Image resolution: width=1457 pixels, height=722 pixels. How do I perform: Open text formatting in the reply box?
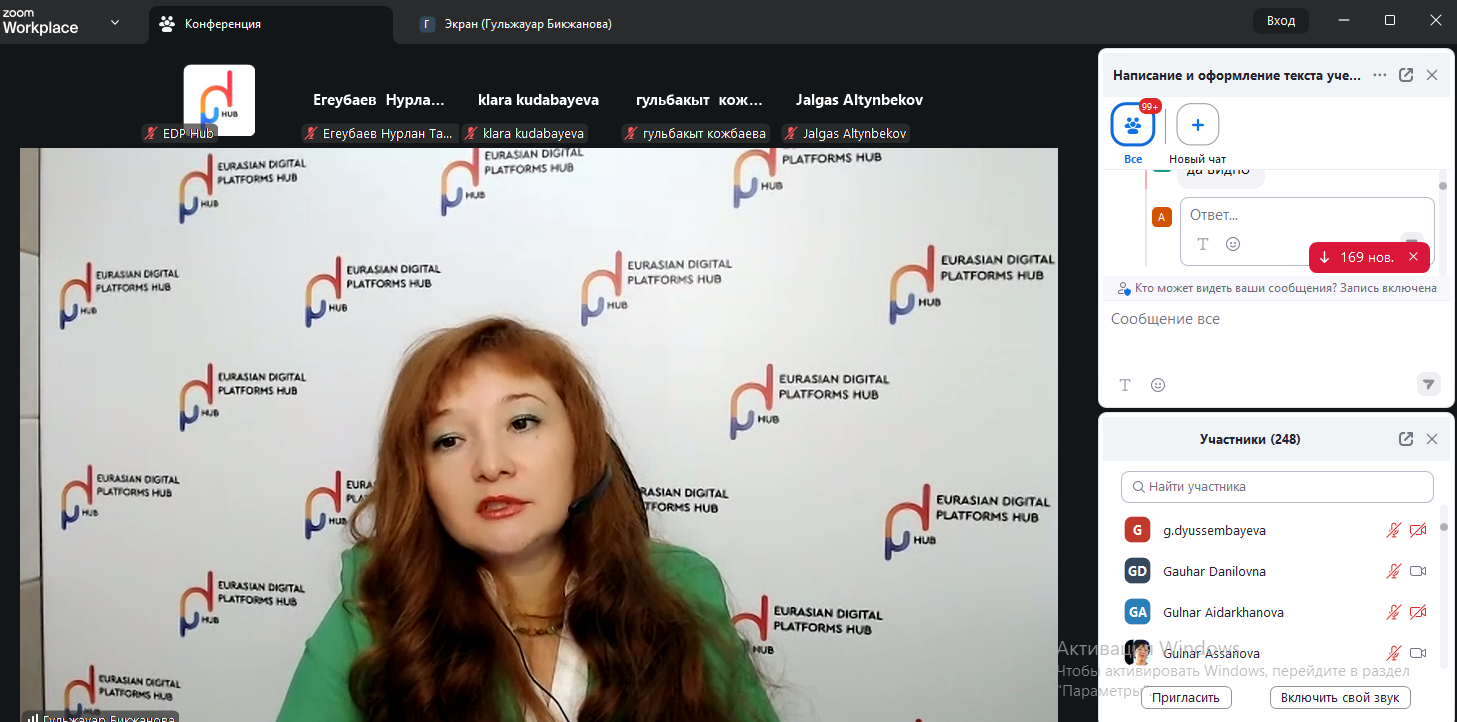click(1203, 244)
